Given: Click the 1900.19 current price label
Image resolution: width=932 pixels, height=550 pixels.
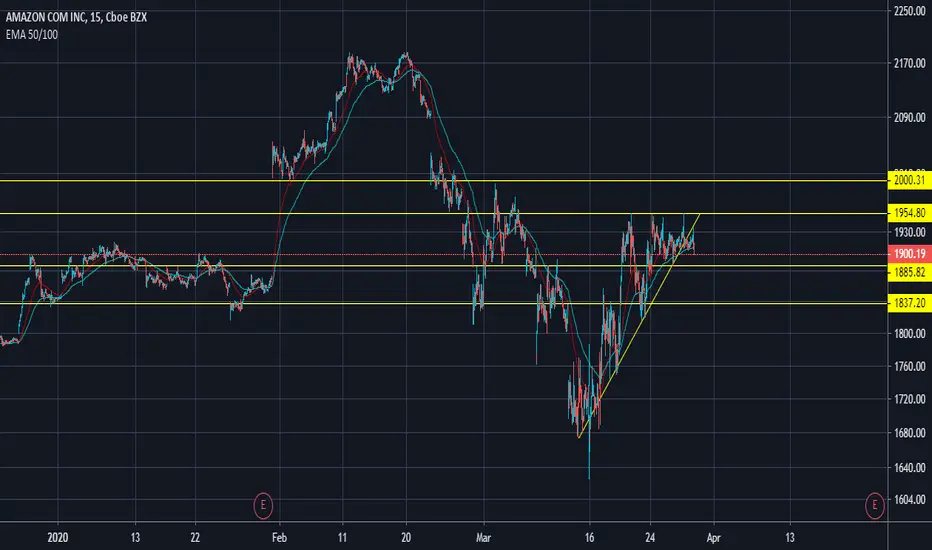Looking at the screenshot, I should click(x=909, y=254).
